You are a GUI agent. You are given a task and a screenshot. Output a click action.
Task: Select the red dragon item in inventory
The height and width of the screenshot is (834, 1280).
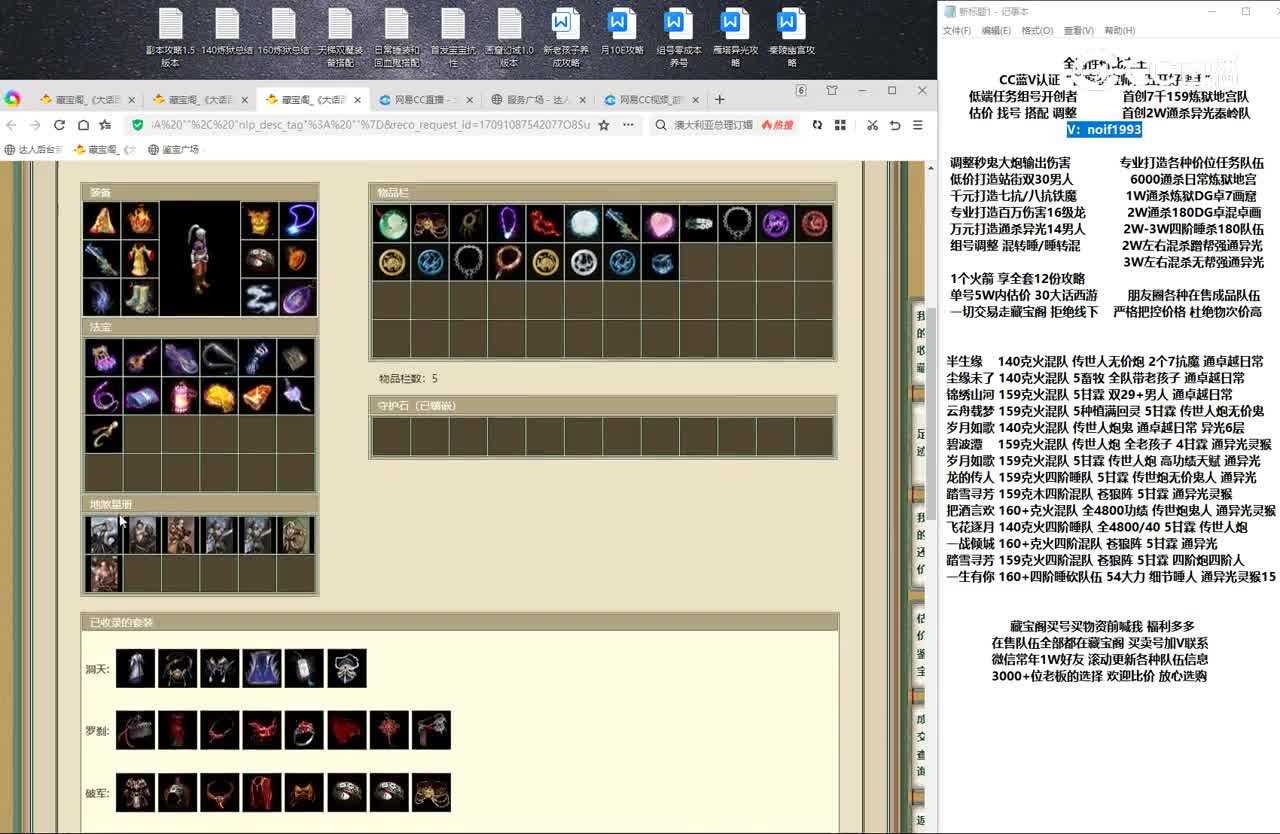tap(545, 224)
